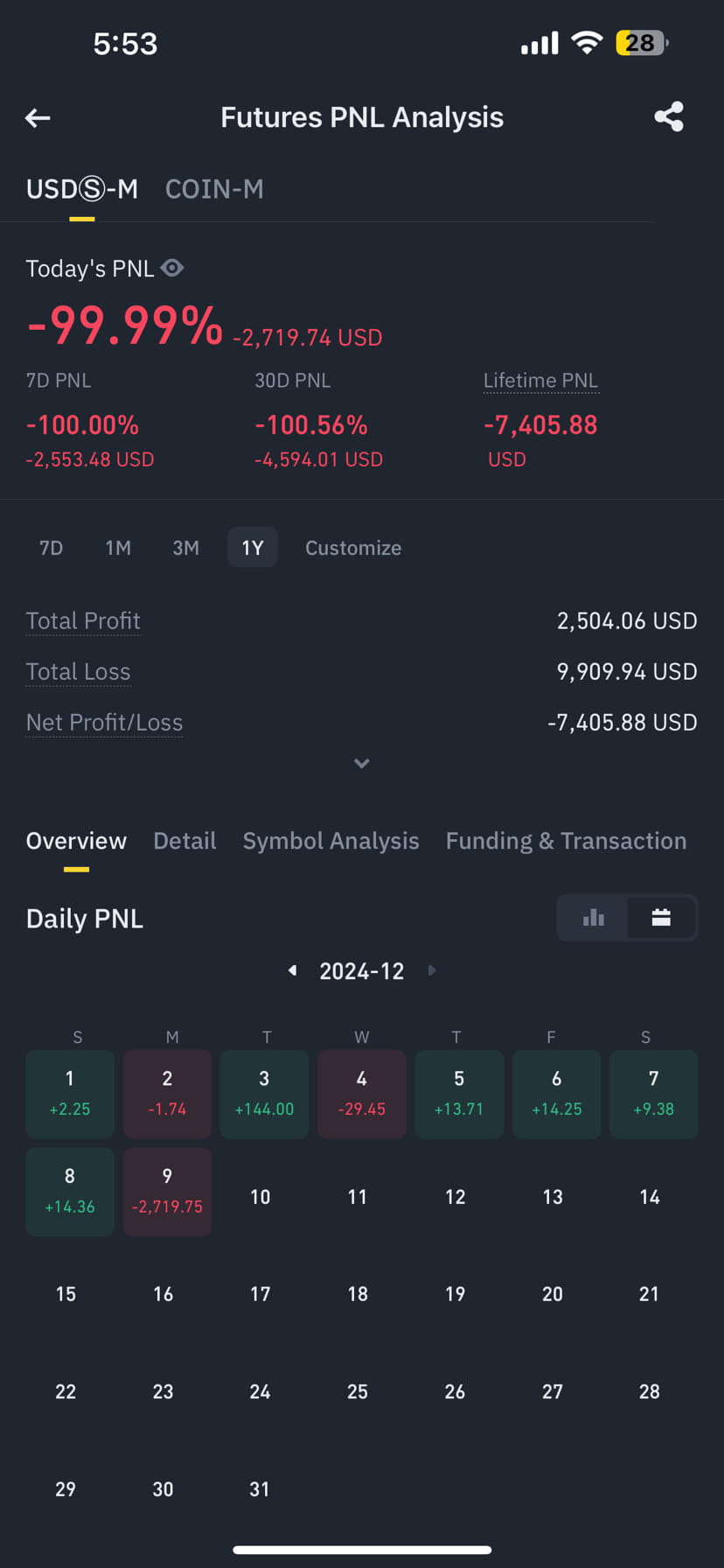Open the Symbol Analysis tab
The height and width of the screenshot is (1568, 724).
[331, 841]
